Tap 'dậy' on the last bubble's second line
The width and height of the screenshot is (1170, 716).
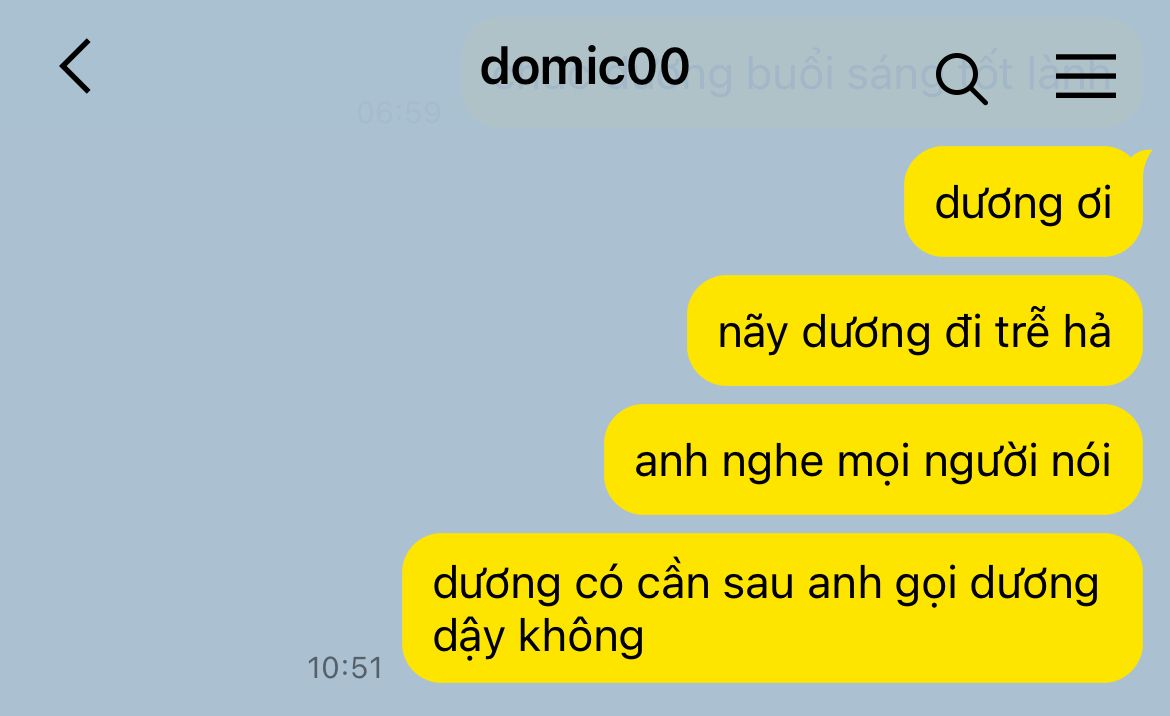469,638
